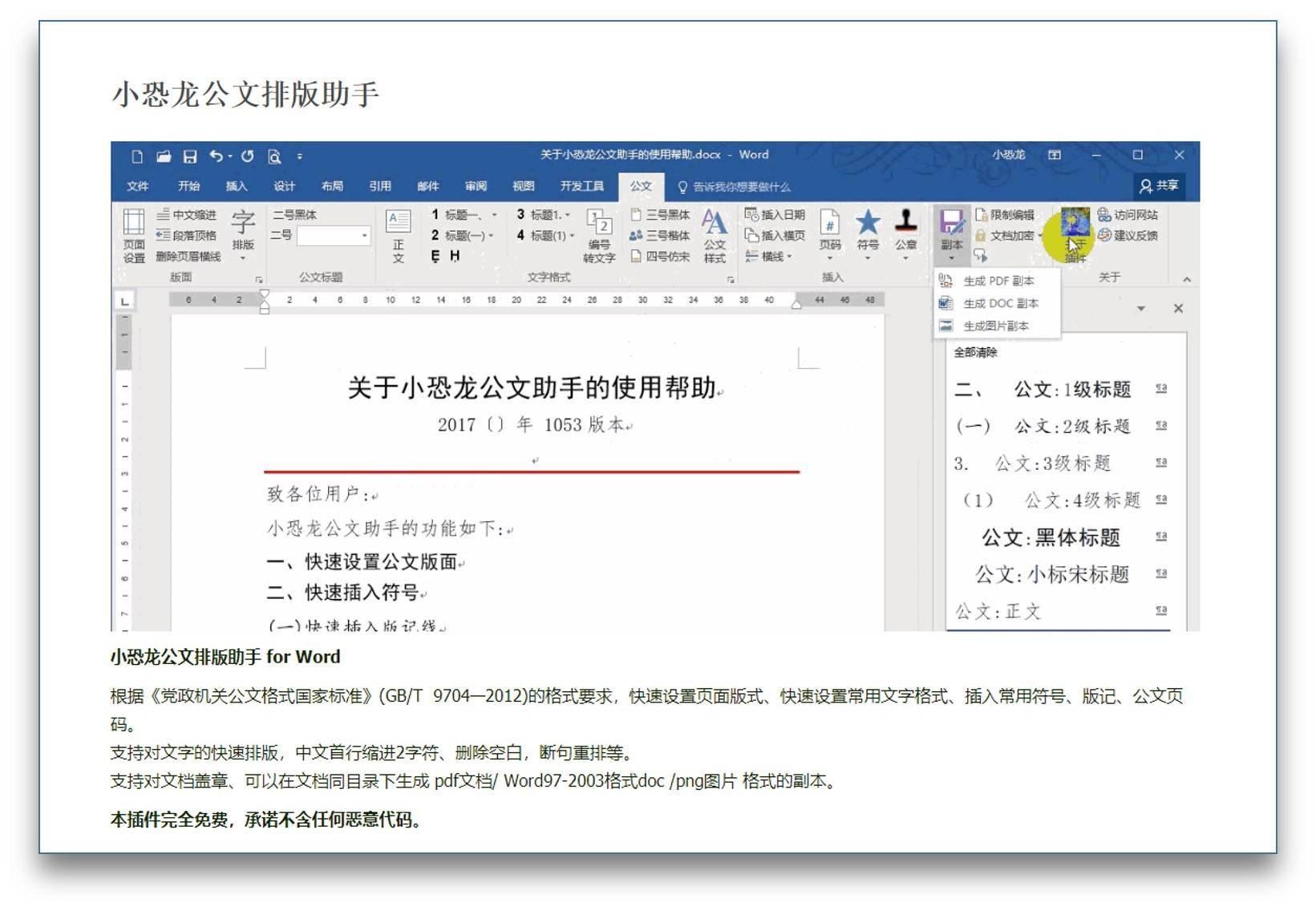This screenshot has height=911, width=1316.
Task: Apply 中文缩进 indentation
Action: [186, 215]
